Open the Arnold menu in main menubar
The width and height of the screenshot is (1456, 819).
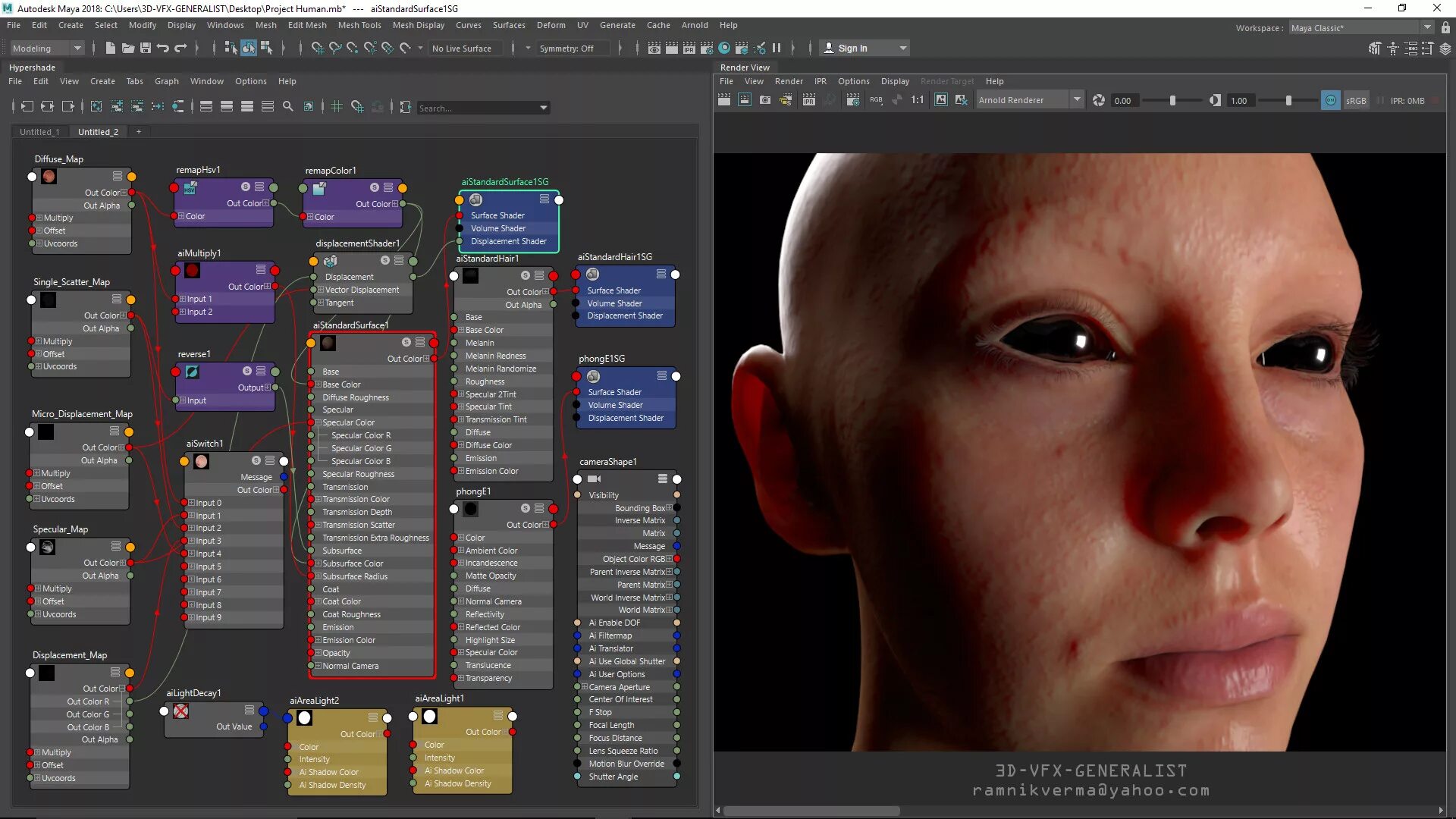694,25
